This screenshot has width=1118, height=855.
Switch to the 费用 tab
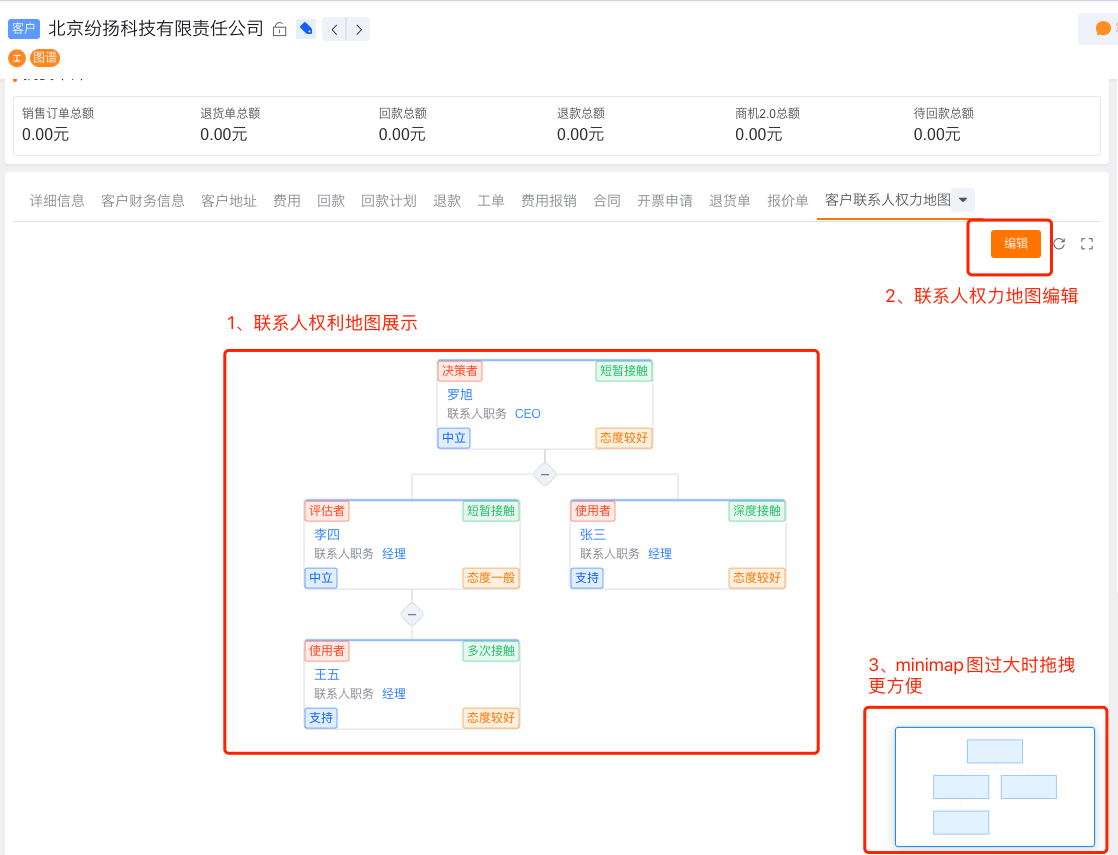coord(287,201)
